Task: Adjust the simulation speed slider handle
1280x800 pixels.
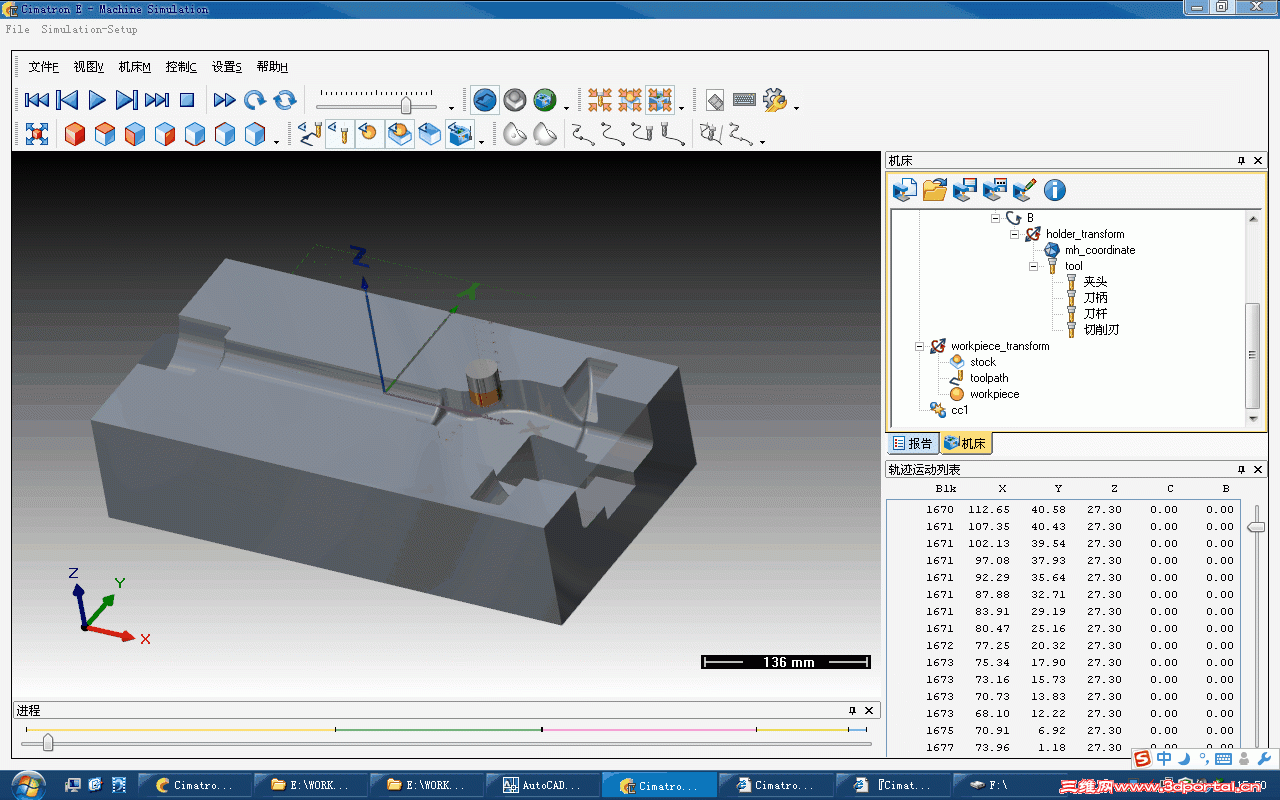Action: click(406, 105)
